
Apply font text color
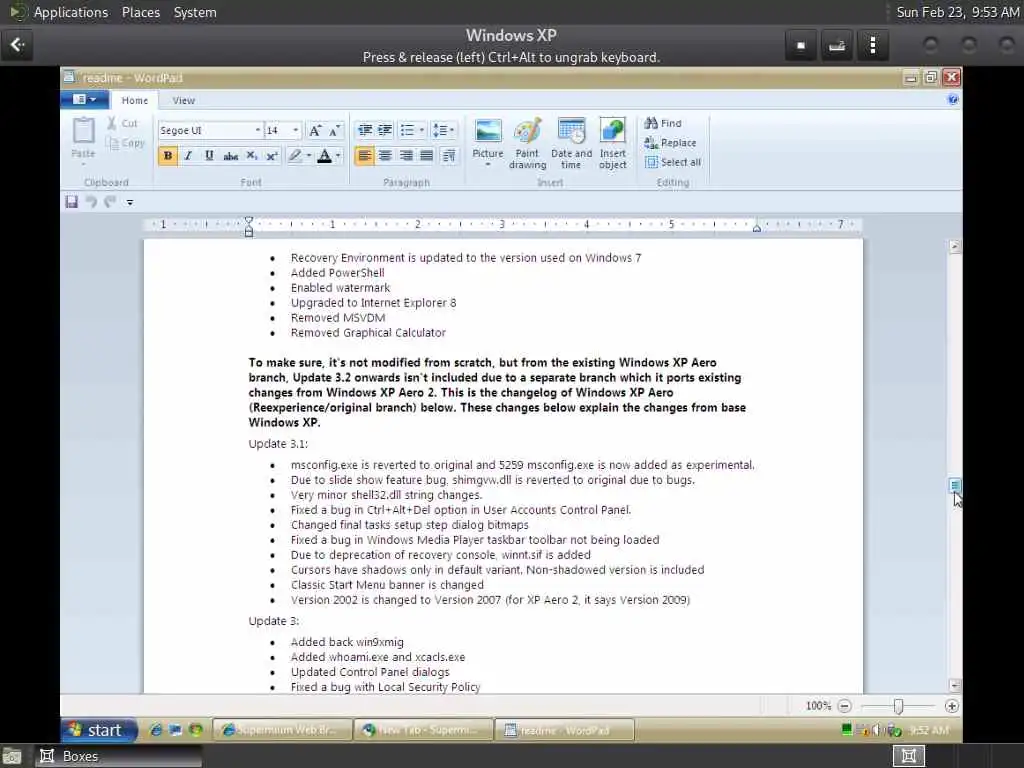tap(325, 156)
